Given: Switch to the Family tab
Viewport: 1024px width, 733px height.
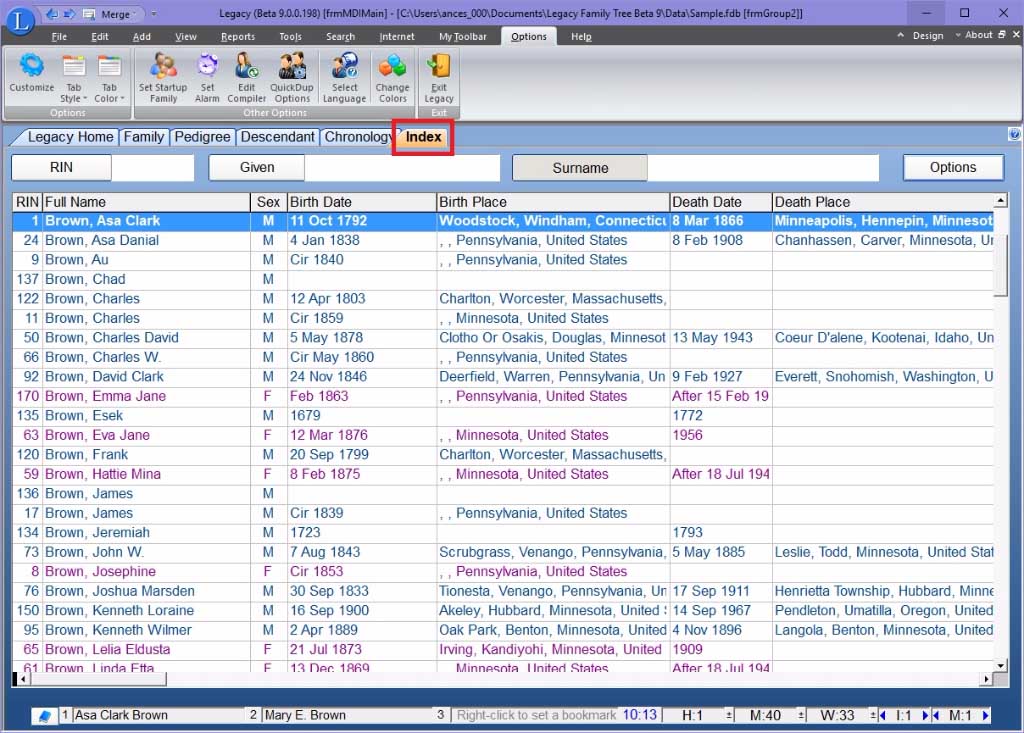Looking at the screenshot, I should click(x=144, y=137).
